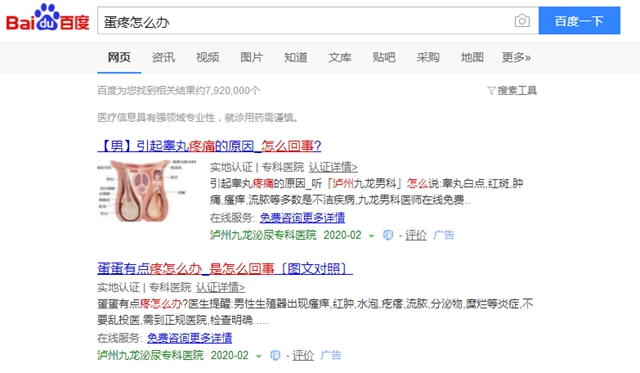This screenshot has width=640, height=373.
Task: Click 评价 link in first result
Action: click(x=416, y=235)
